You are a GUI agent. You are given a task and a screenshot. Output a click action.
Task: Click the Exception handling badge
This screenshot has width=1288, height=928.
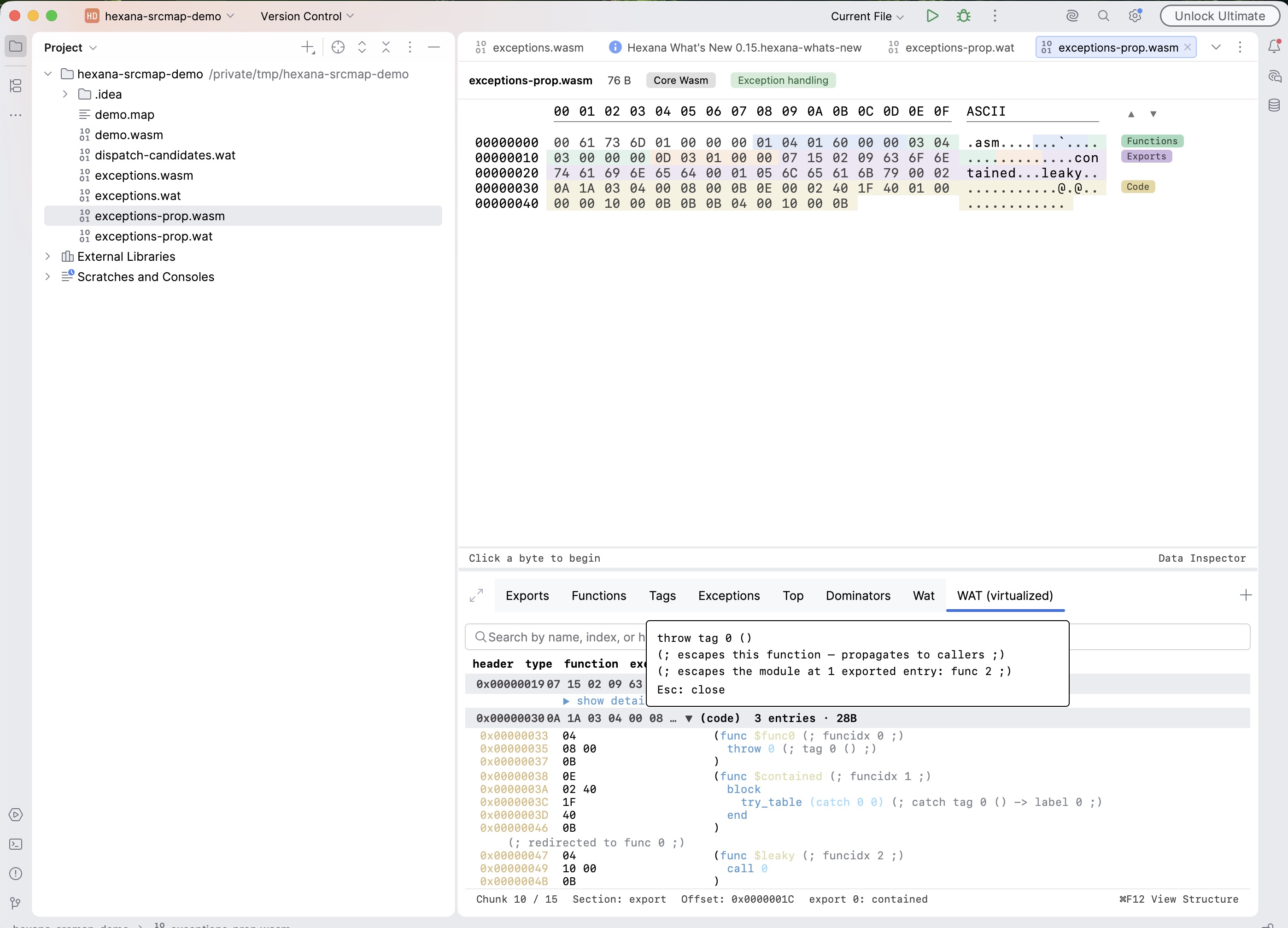coord(783,80)
